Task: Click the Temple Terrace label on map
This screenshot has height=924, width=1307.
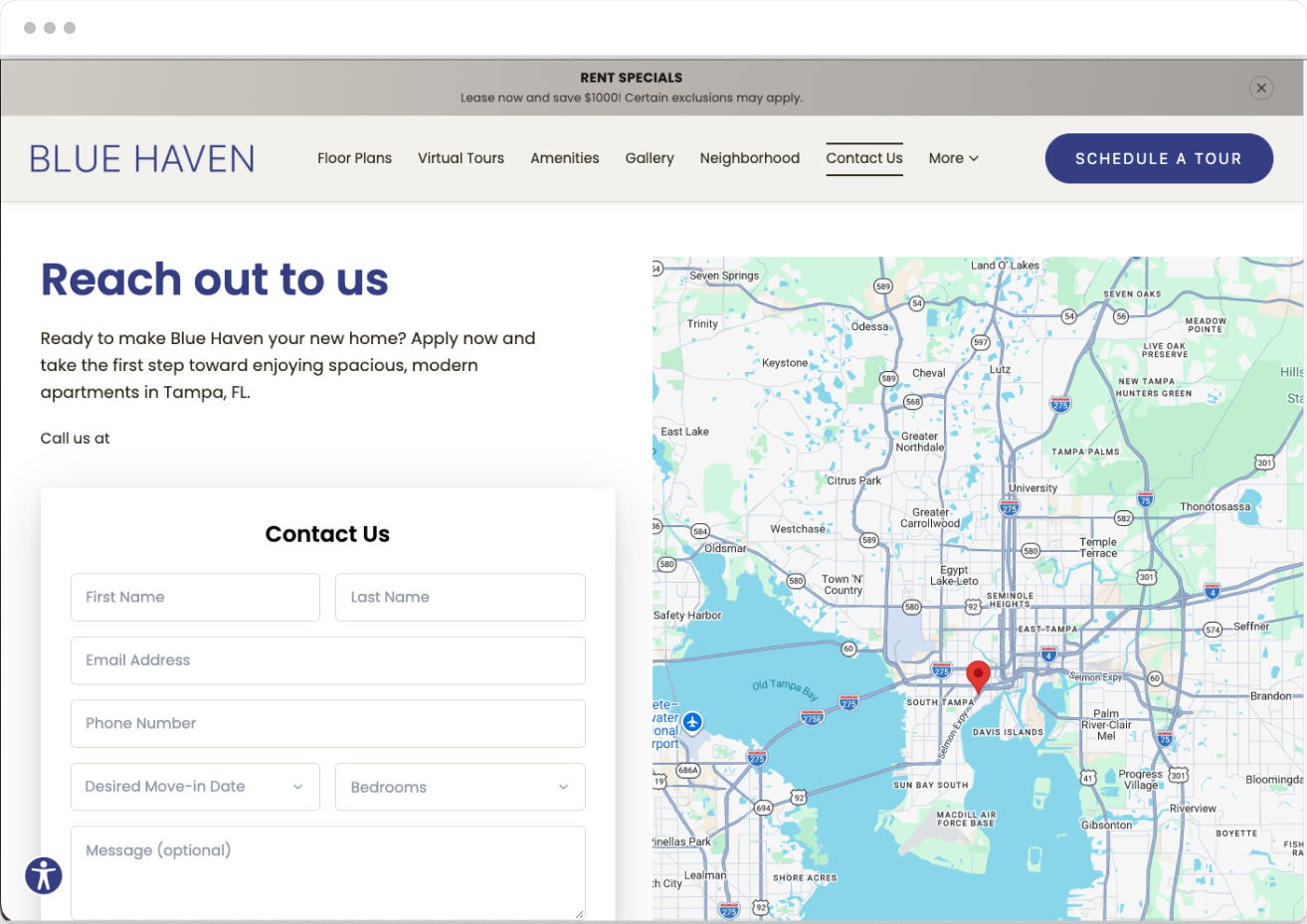Action: pyautogui.click(x=1099, y=548)
